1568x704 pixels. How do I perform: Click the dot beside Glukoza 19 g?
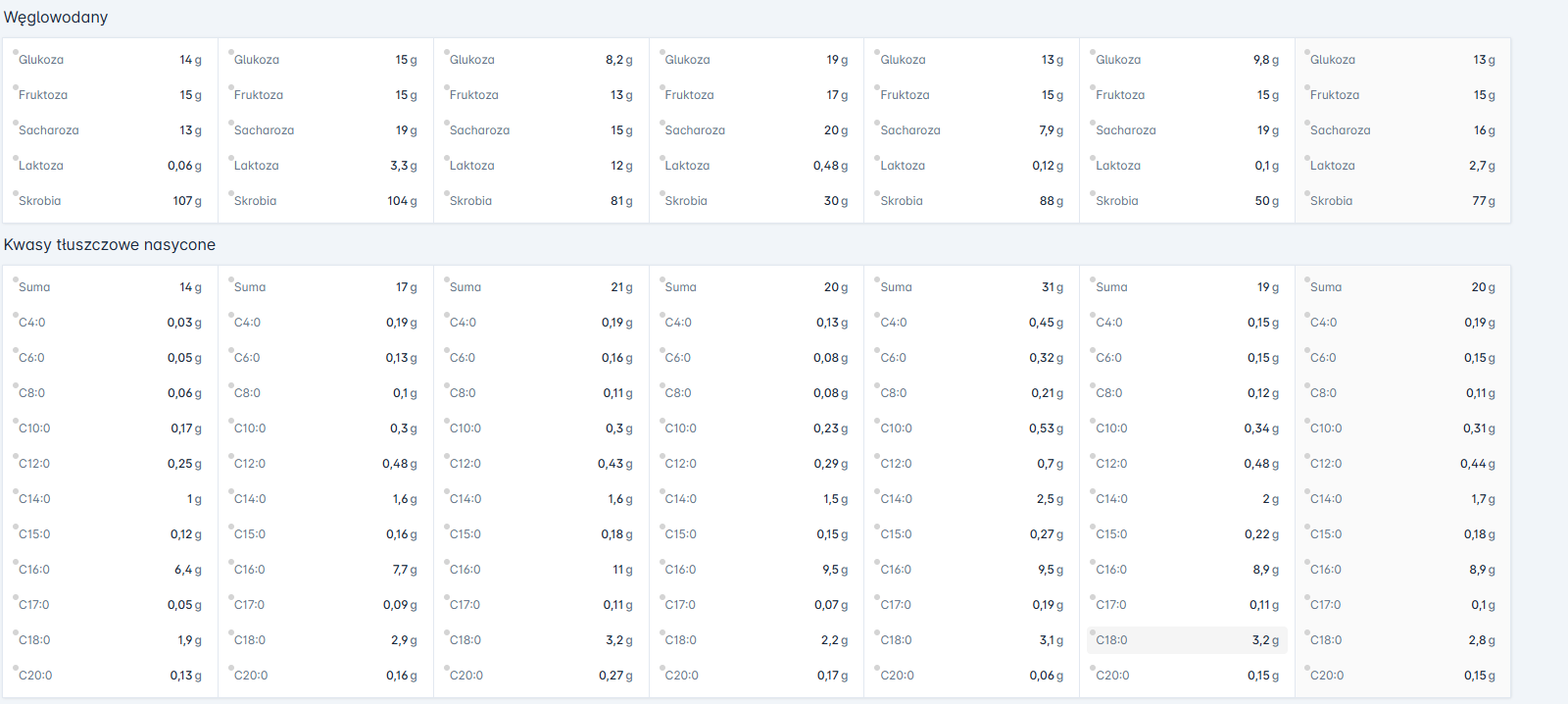click(662, 53)
